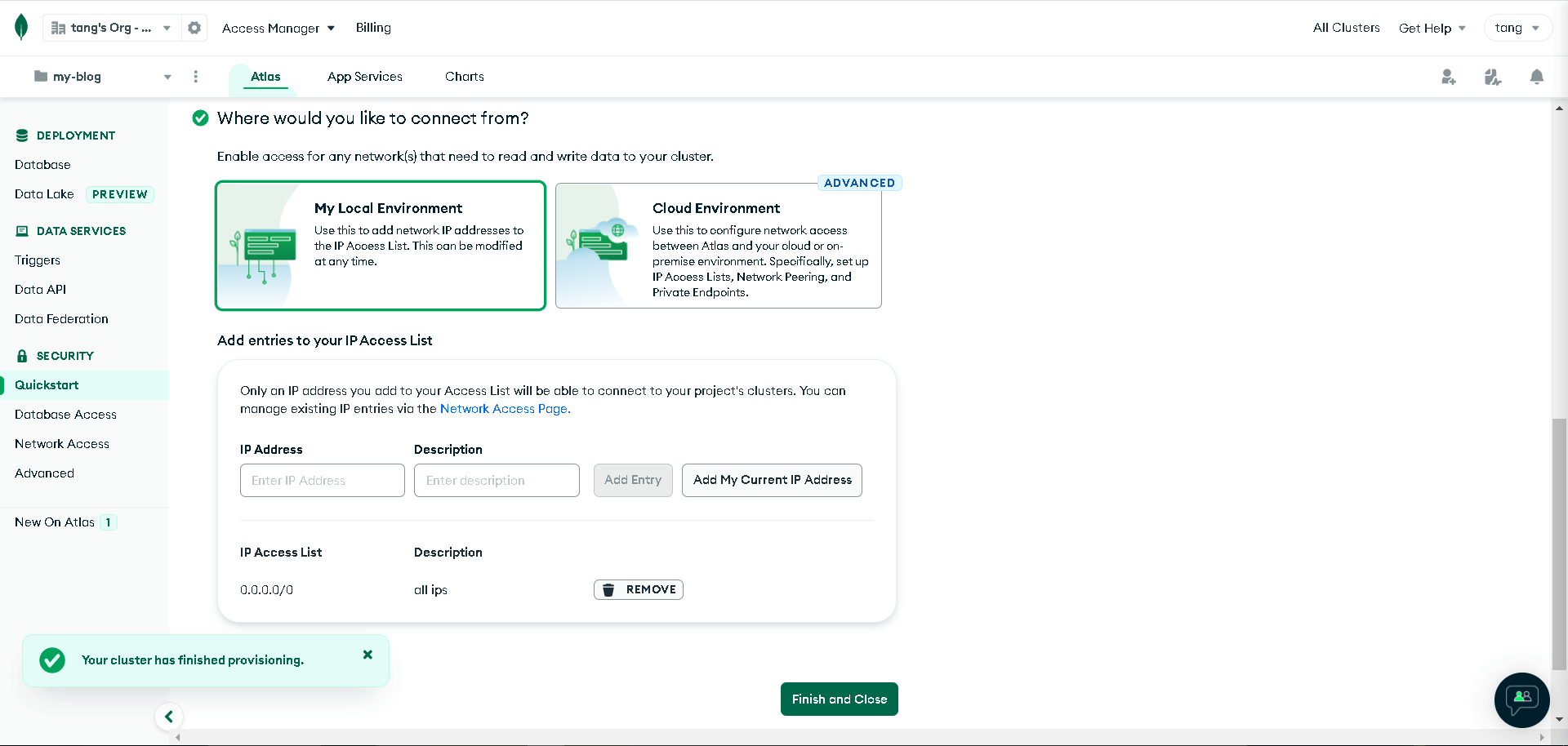Image resolution: width=1568 pixels, height=746 pixels.
Task: Click the organization building icon
Action: point(58,28)
